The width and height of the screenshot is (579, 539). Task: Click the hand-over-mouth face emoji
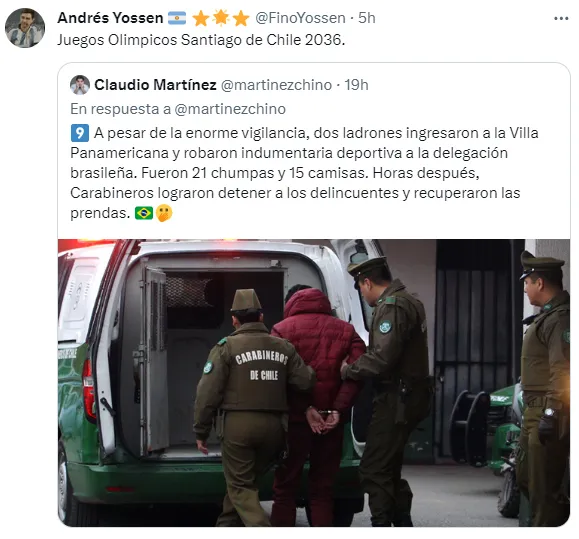[164, 213]
